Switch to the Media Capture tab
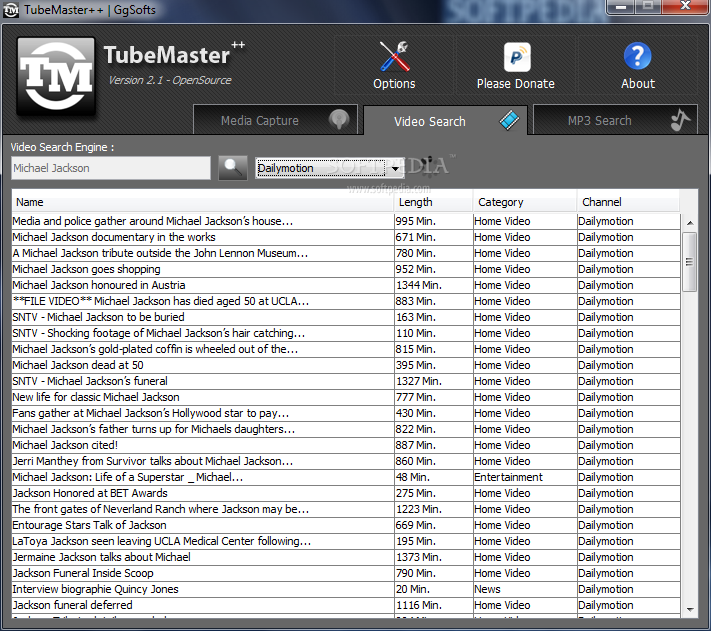This screenshot has height=631, width=711. click(275, 120)
